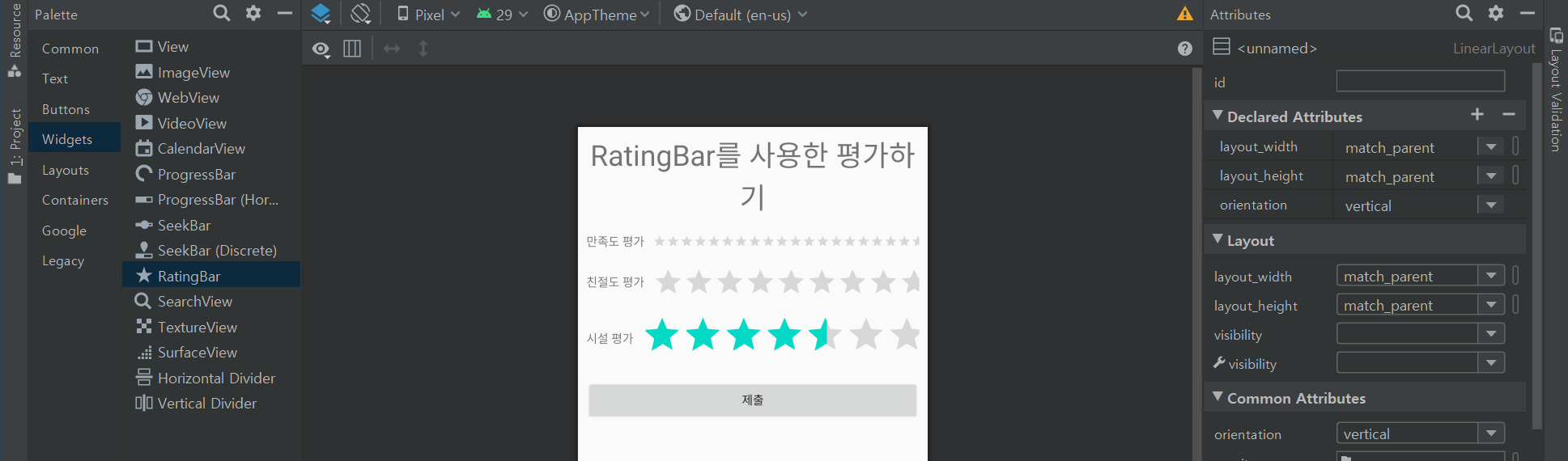Expand the declared orientation dropdown showing vertical

(1491, 205)
